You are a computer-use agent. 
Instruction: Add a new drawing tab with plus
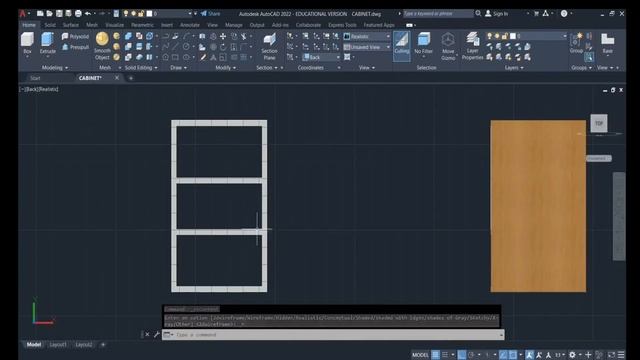click(131, 78)
